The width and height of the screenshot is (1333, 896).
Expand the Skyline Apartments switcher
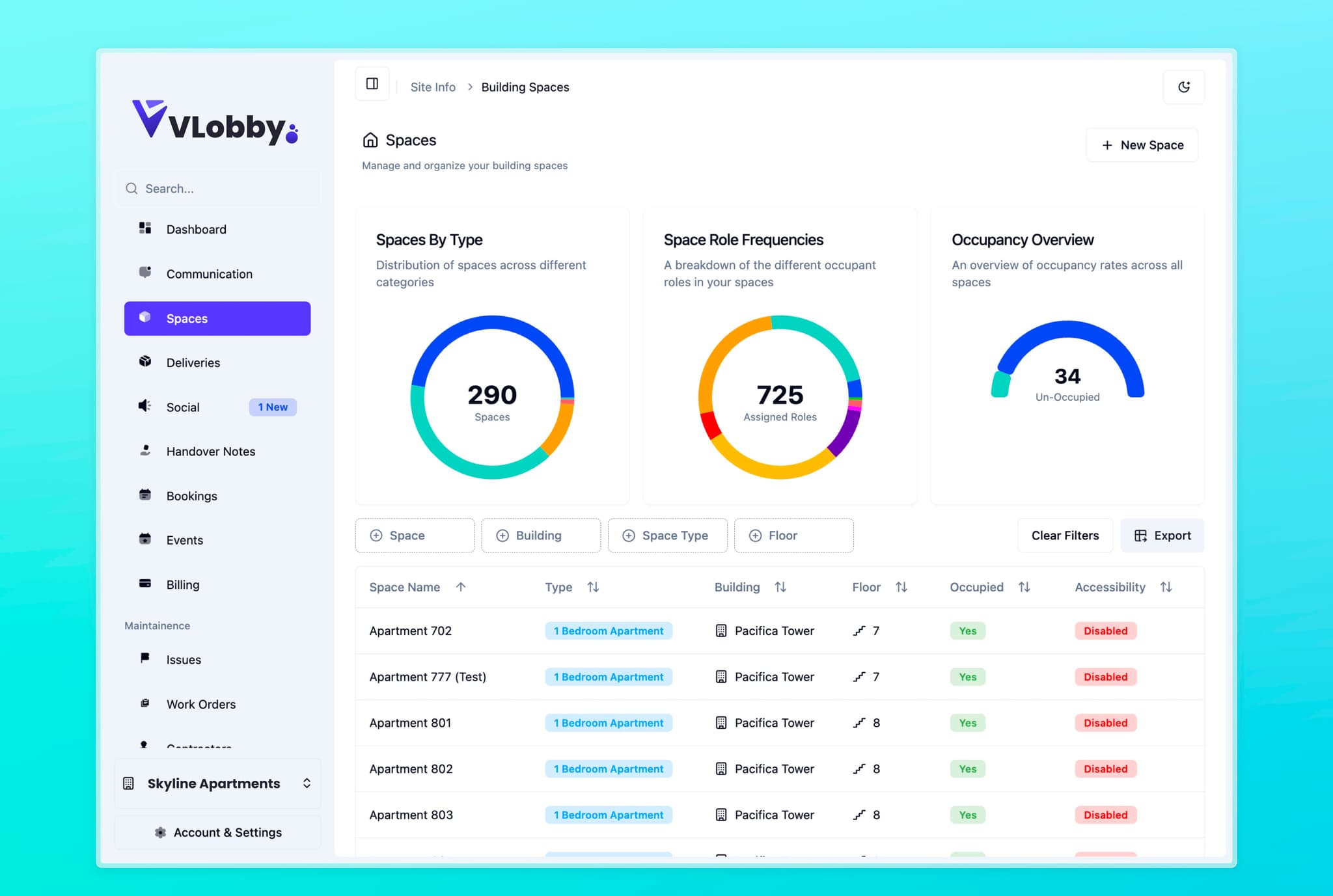[x=307, y=783]
